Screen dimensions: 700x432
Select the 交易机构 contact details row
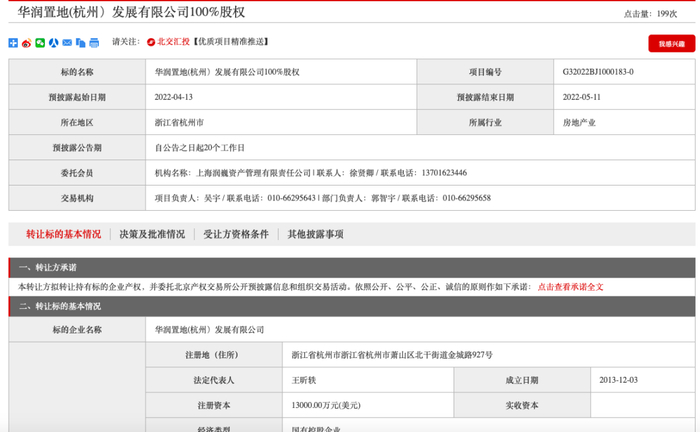tap(420, 198)
